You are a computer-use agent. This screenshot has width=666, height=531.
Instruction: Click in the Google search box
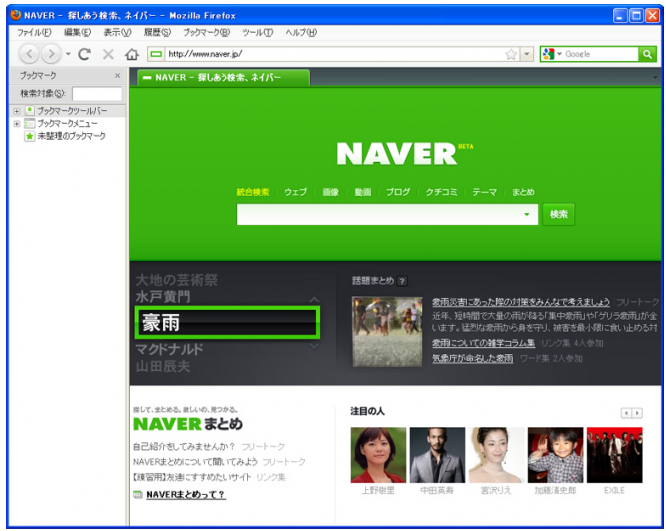601,54
